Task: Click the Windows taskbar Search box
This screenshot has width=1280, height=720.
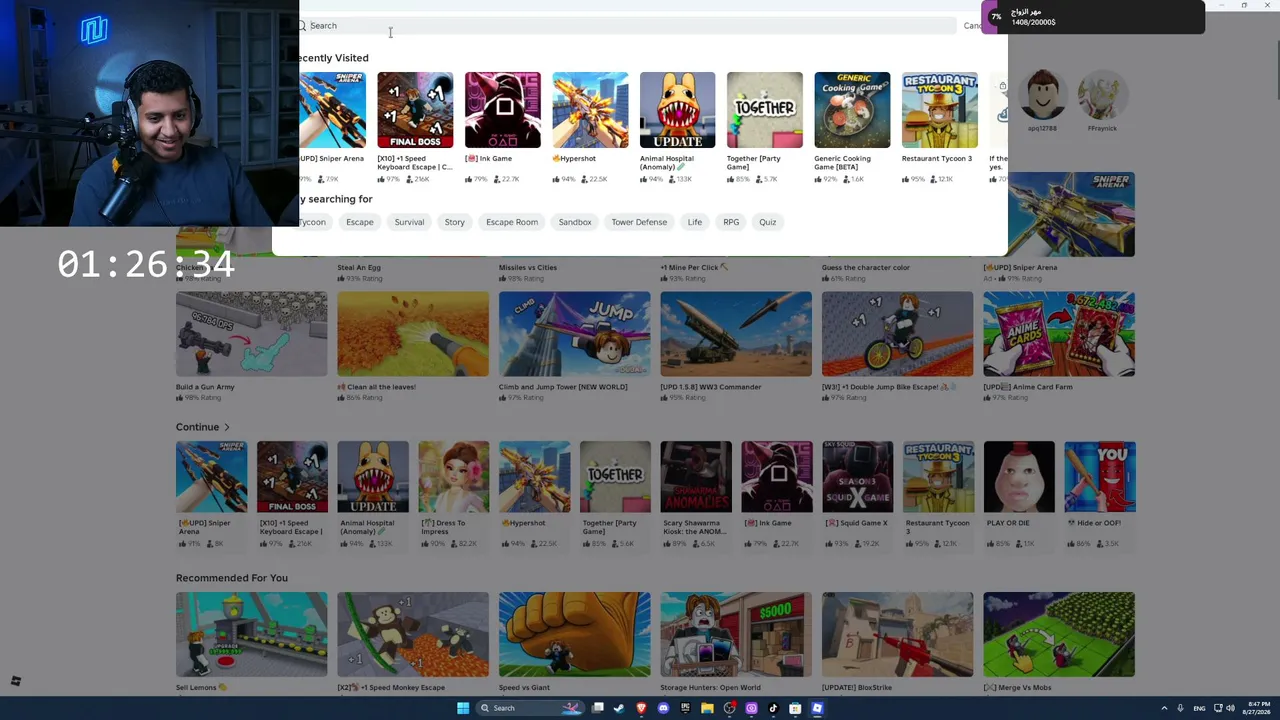Action: click(530, 708)
